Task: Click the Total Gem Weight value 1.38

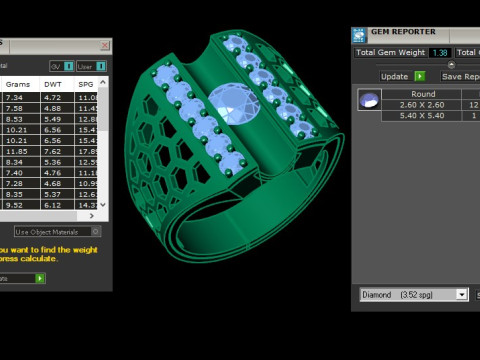Action: coord(440,53)
